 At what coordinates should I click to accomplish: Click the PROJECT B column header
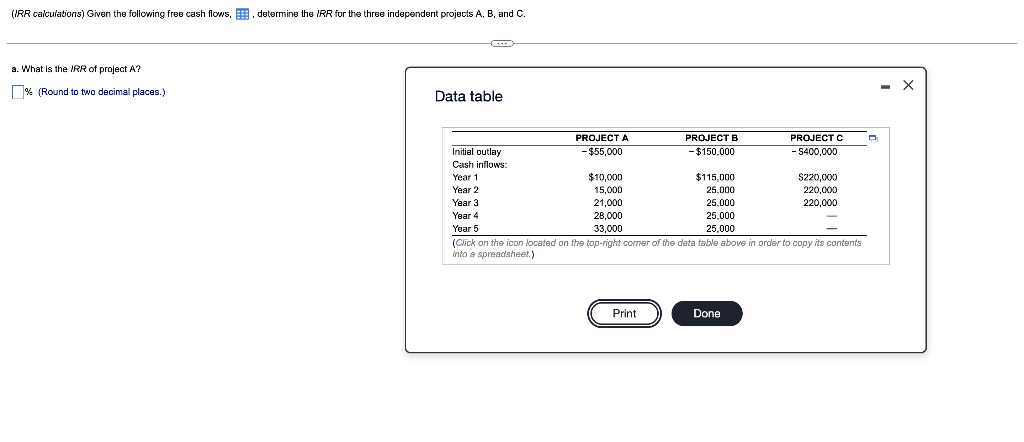point(711,138)
